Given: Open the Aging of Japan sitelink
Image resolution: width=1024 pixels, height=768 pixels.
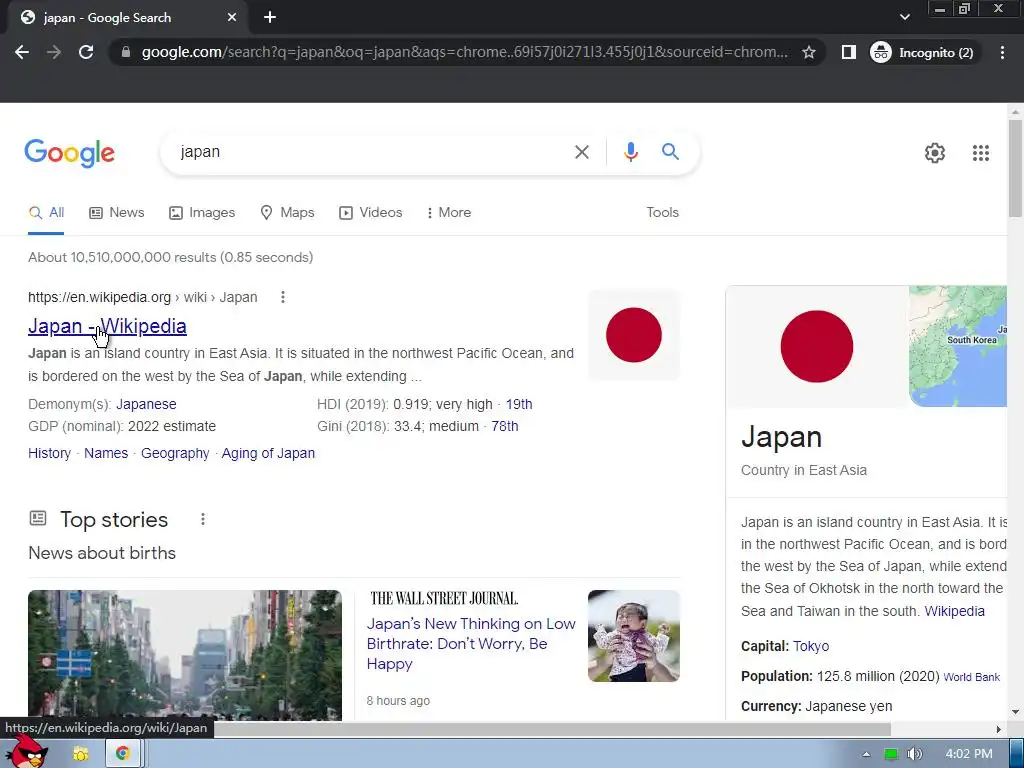Looking at the screenshot, I should point(268,453).
